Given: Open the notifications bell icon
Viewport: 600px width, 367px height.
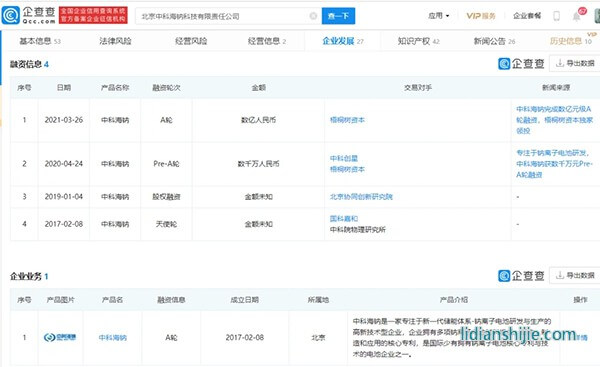Looking at the screenshot, I should 576,16.
